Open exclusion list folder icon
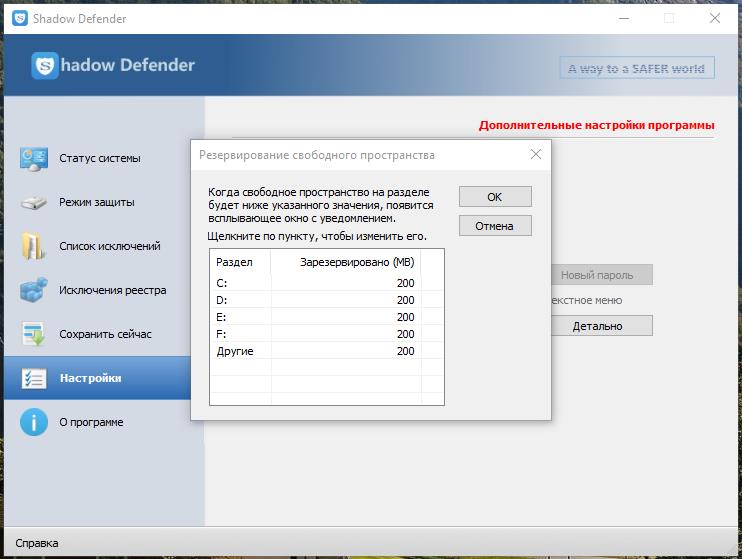Viewport: 742px width, 559px height. click(34, 246)
